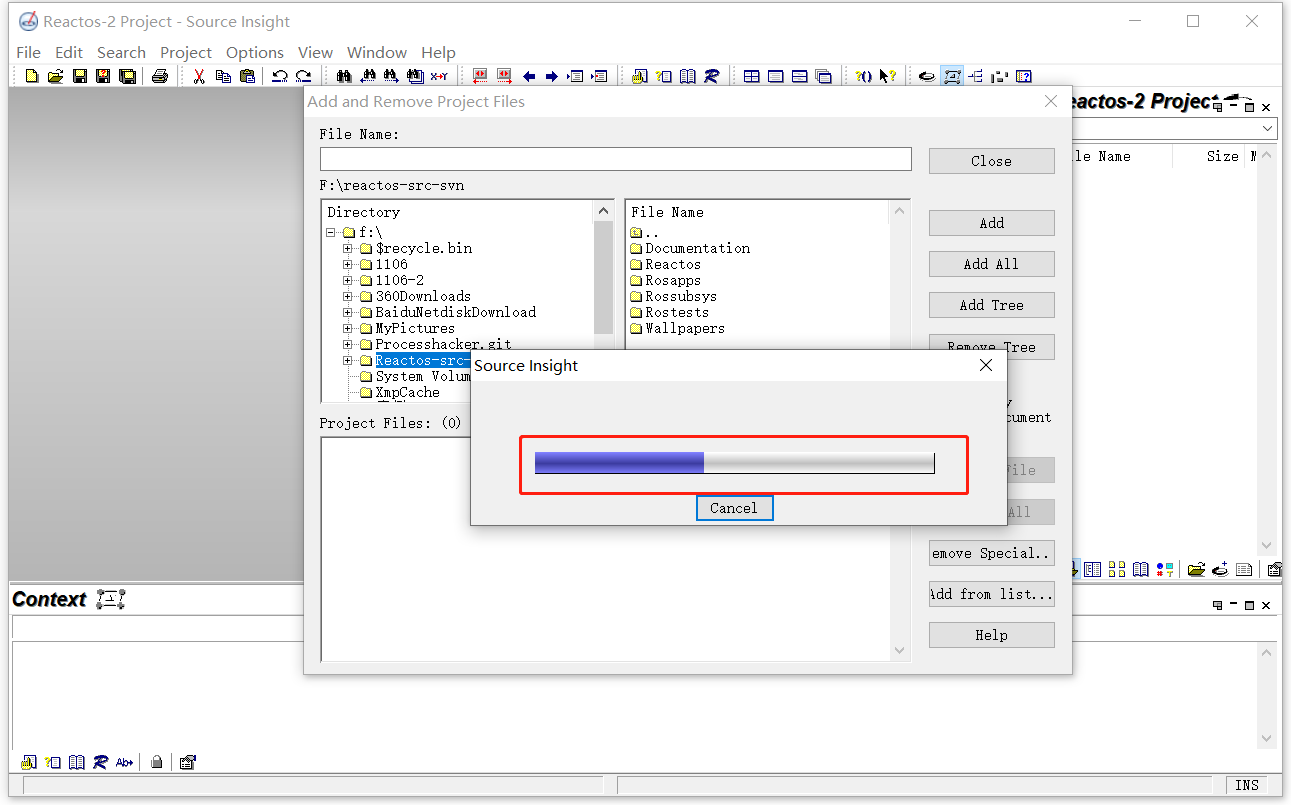Click the Cut scissors icon
The height and width of the screenshot is (805, 1291).
pos(199,76)
